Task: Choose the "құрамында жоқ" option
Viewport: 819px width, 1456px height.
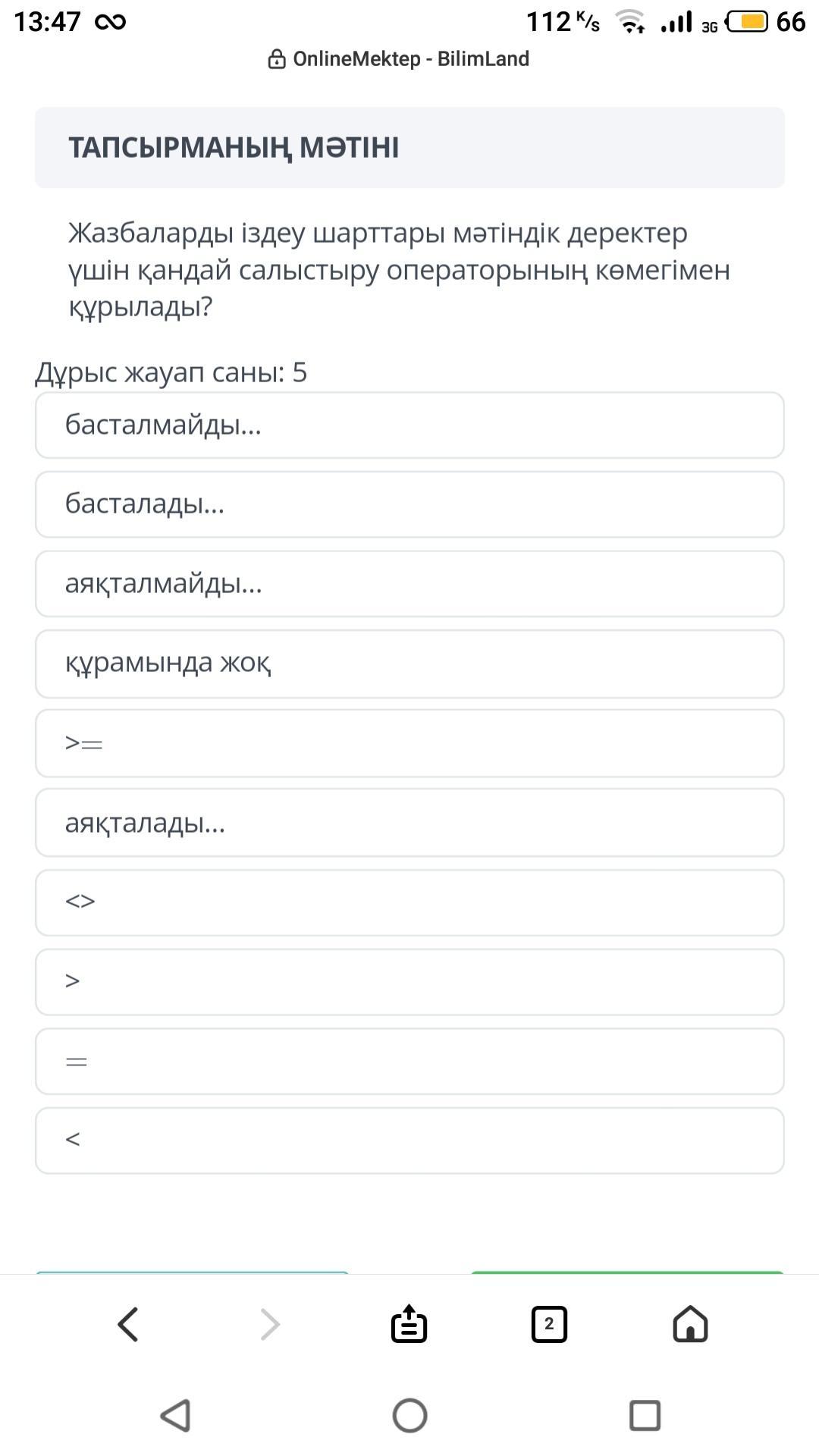Action: pos(409,664)
